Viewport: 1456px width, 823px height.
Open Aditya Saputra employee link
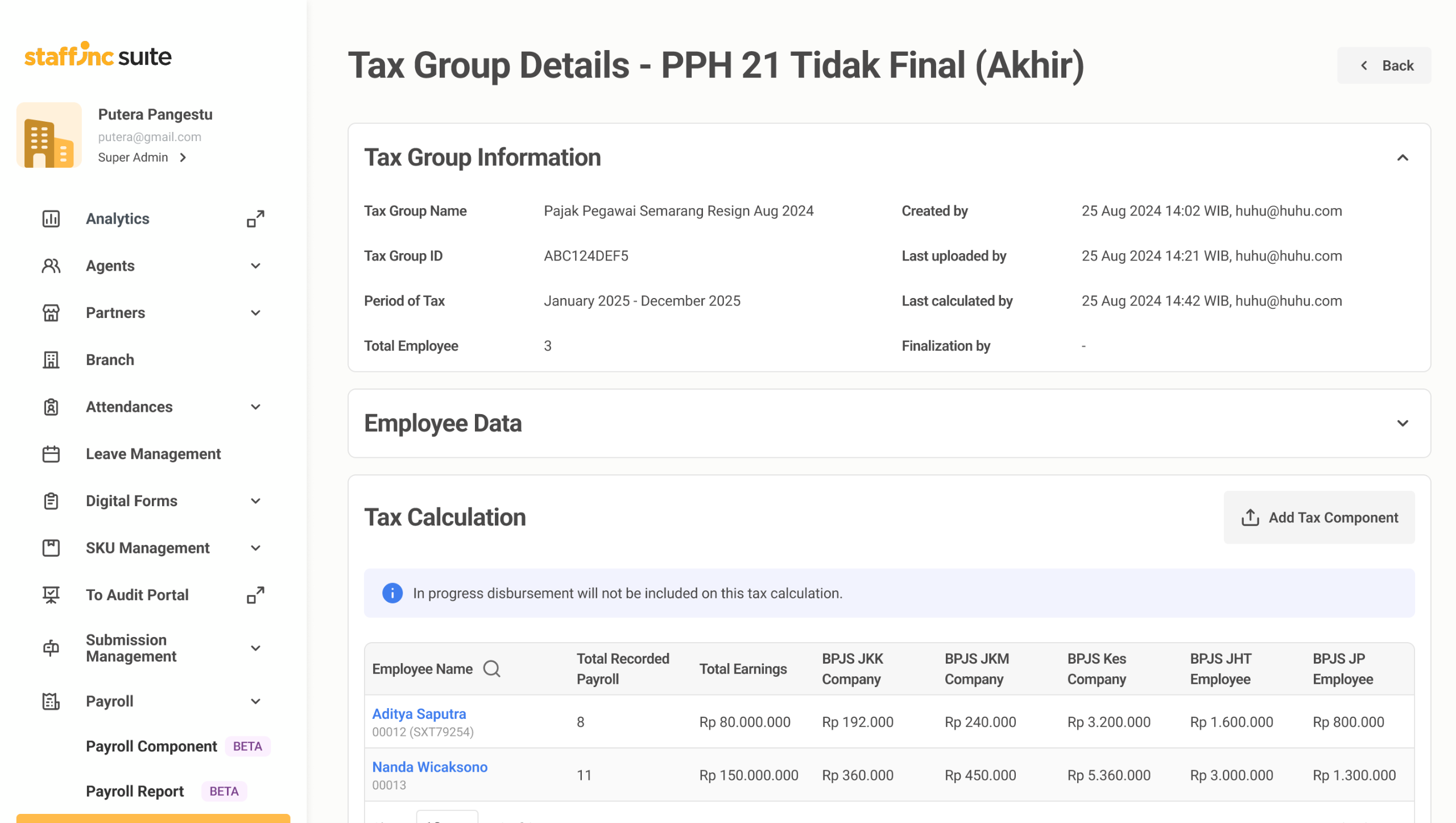pyautogui.click(x=419, y=714)
